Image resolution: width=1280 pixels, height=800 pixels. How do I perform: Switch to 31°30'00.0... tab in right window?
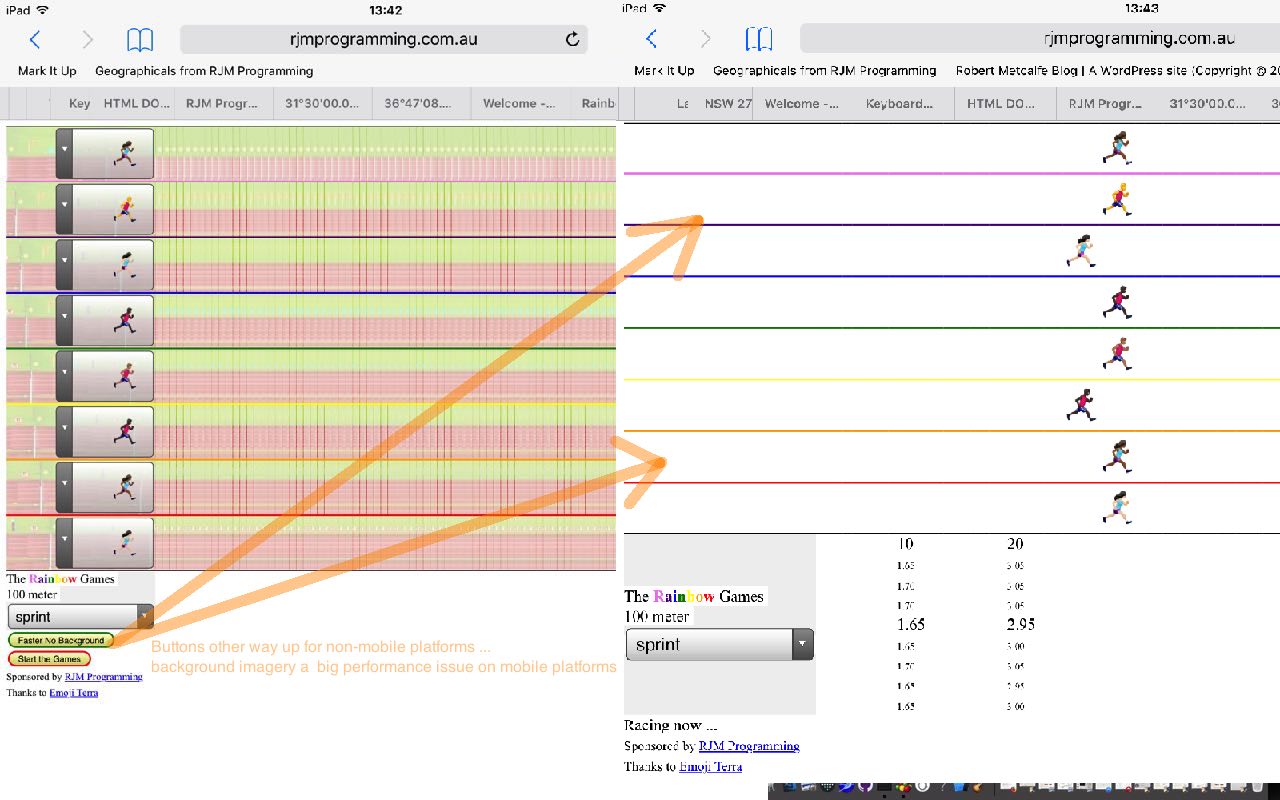(1207, 103)
